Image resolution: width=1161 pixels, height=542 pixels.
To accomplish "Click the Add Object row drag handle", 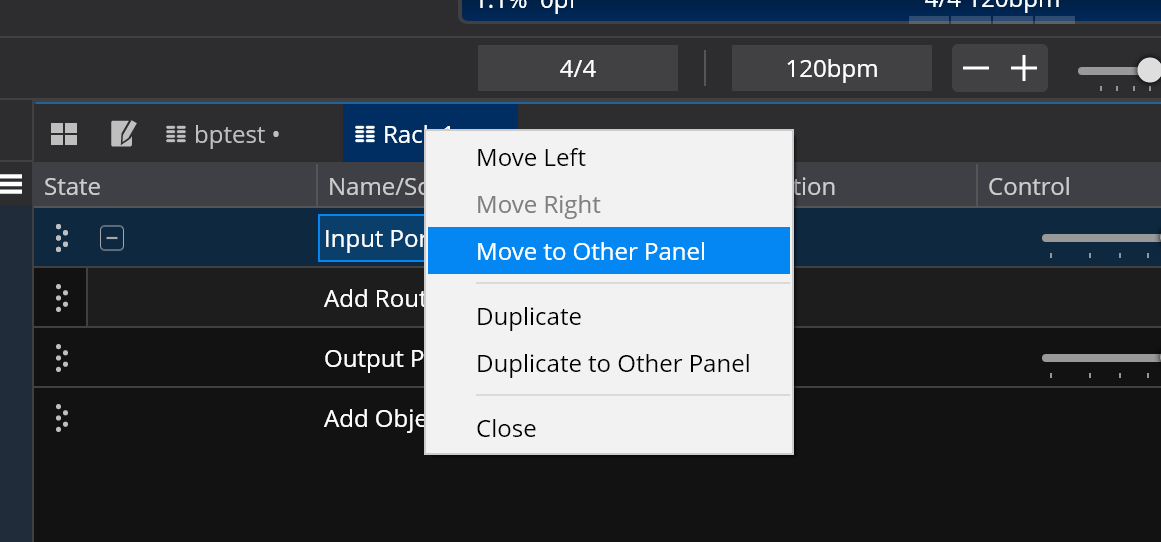I will 61,418.
